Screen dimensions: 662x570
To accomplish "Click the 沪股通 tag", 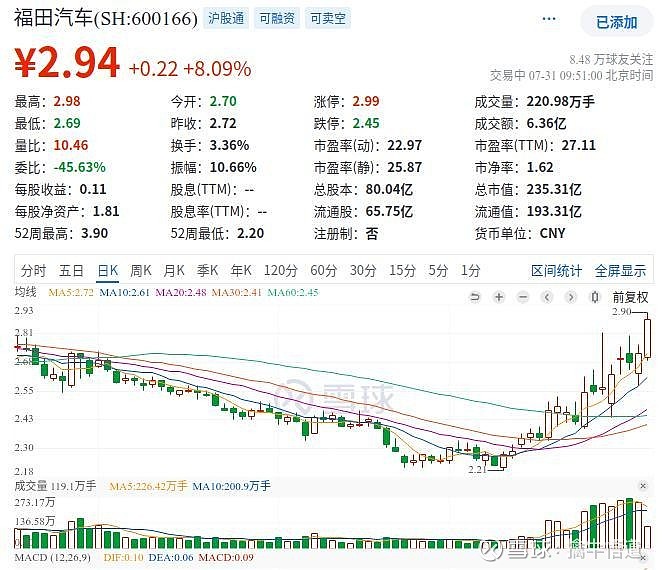I will pyautogui.click(x=226, y=18).
